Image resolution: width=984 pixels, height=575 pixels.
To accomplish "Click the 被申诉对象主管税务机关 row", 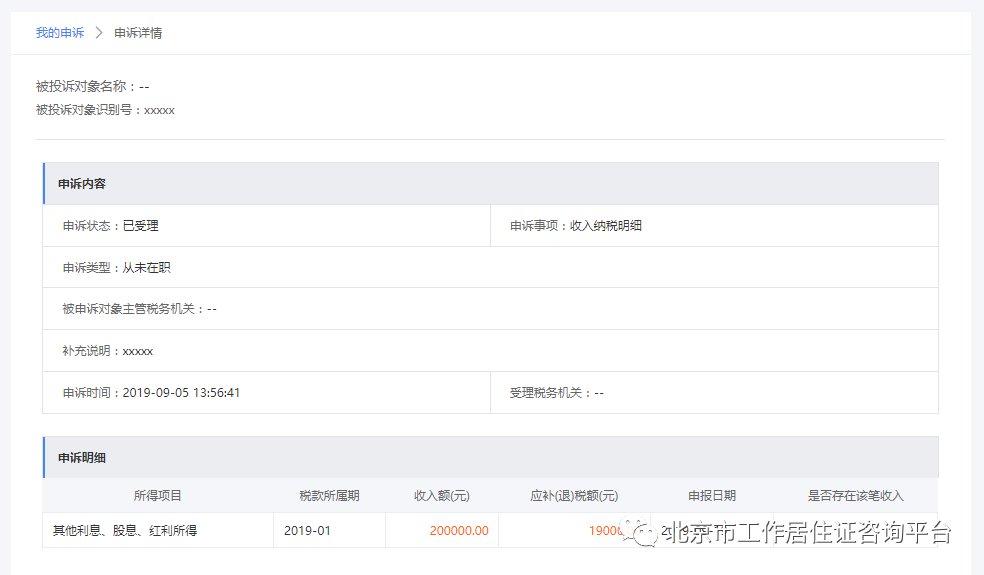I will click(x=491, y=309).
